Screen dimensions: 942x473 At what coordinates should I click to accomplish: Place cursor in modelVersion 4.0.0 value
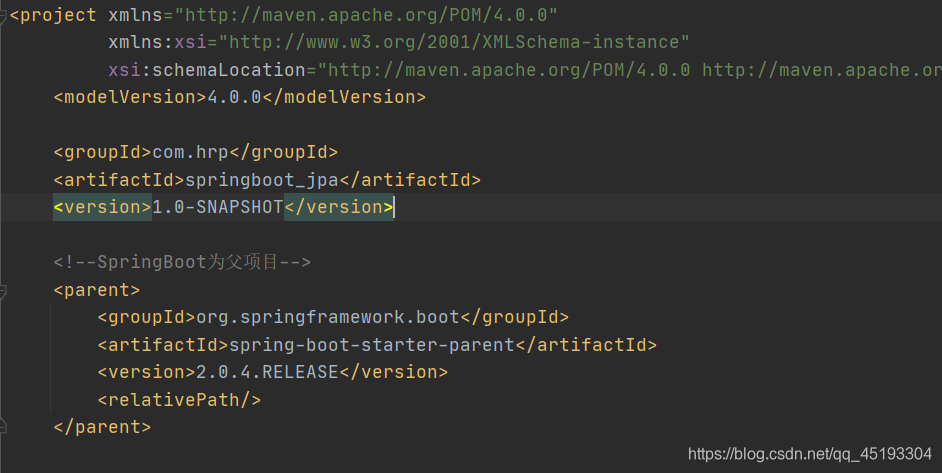click(x=235, y=97)
